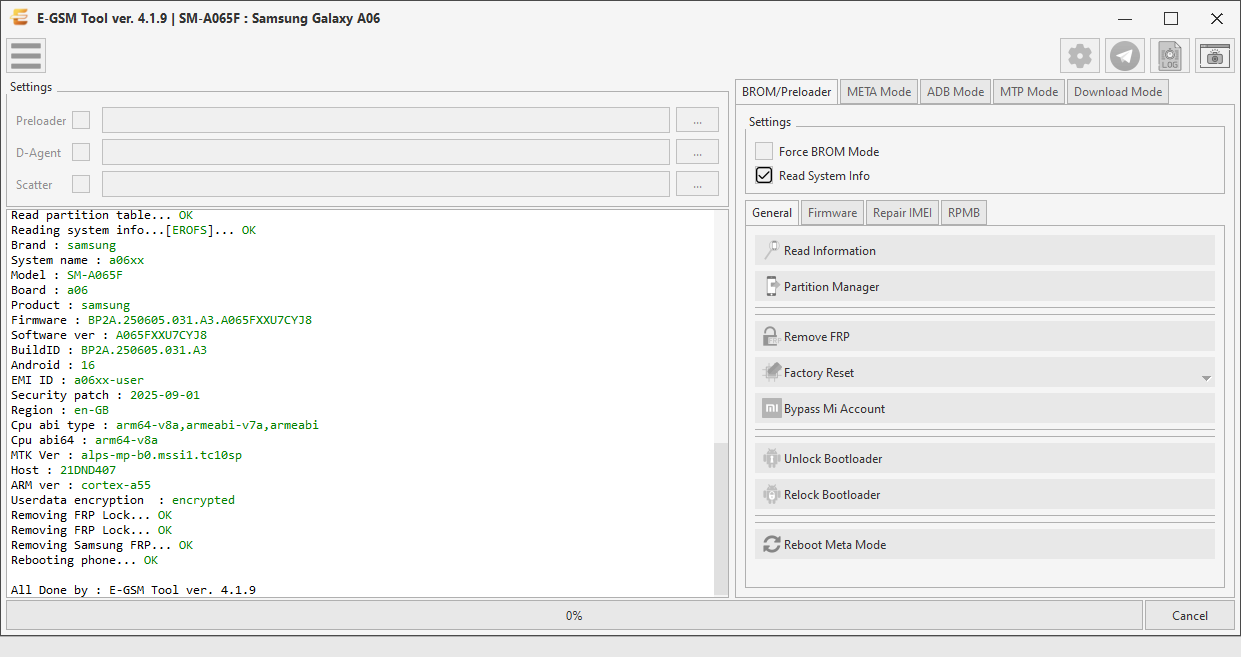Screen dimensions: 1241x657
Task: Click Partition Manager button
Action: click(x=985, y=286)
